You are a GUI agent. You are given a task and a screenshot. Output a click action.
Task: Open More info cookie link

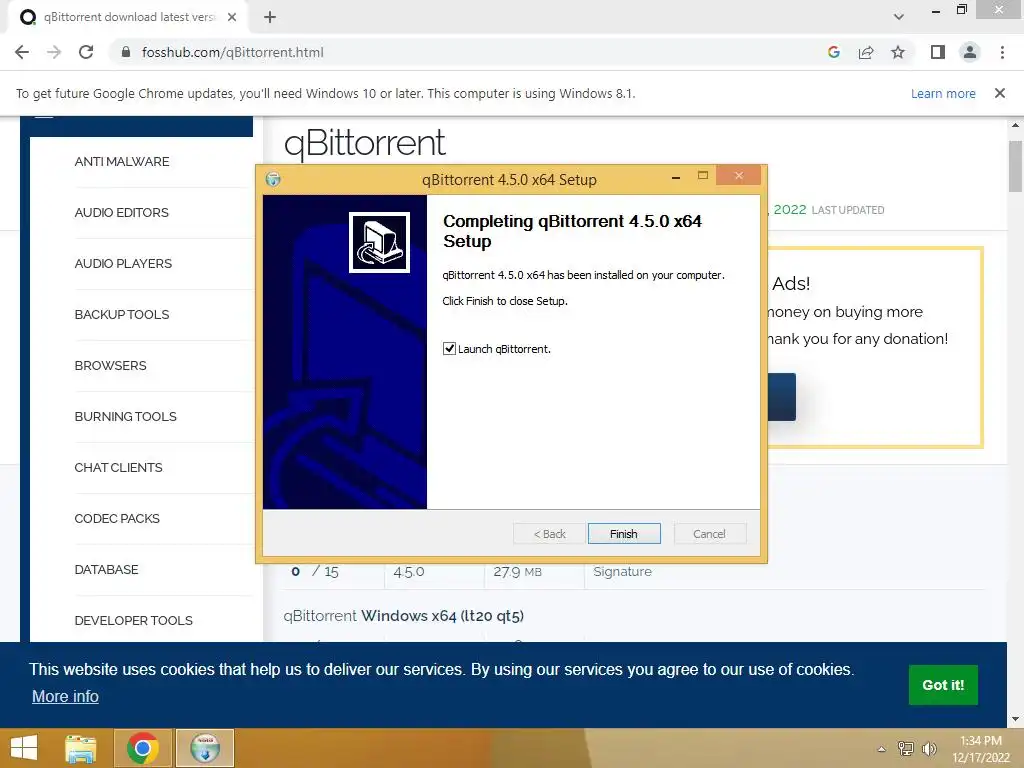coord(65,696)
